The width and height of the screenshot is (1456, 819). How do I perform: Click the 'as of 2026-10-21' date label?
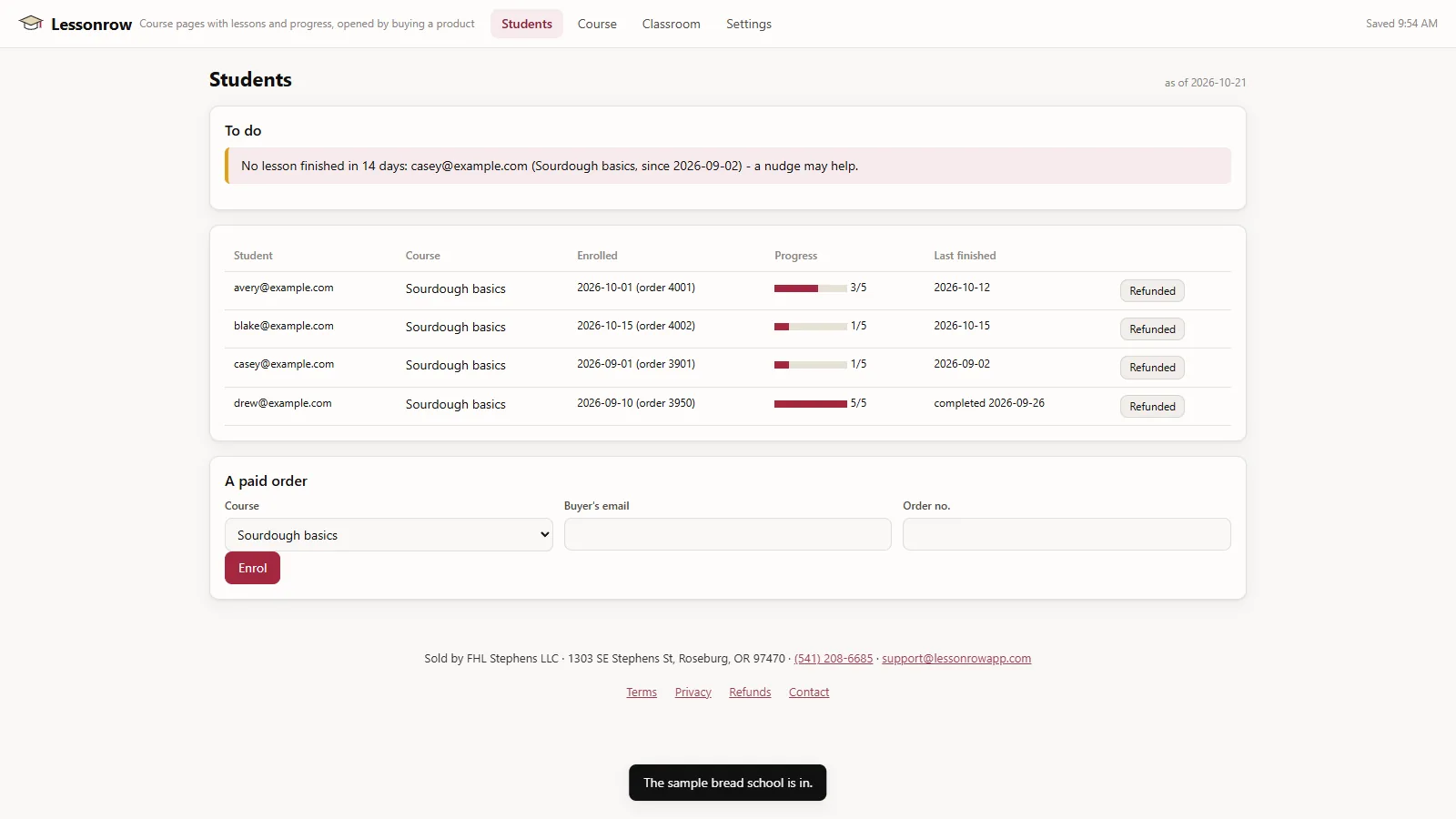[1205, 83]
